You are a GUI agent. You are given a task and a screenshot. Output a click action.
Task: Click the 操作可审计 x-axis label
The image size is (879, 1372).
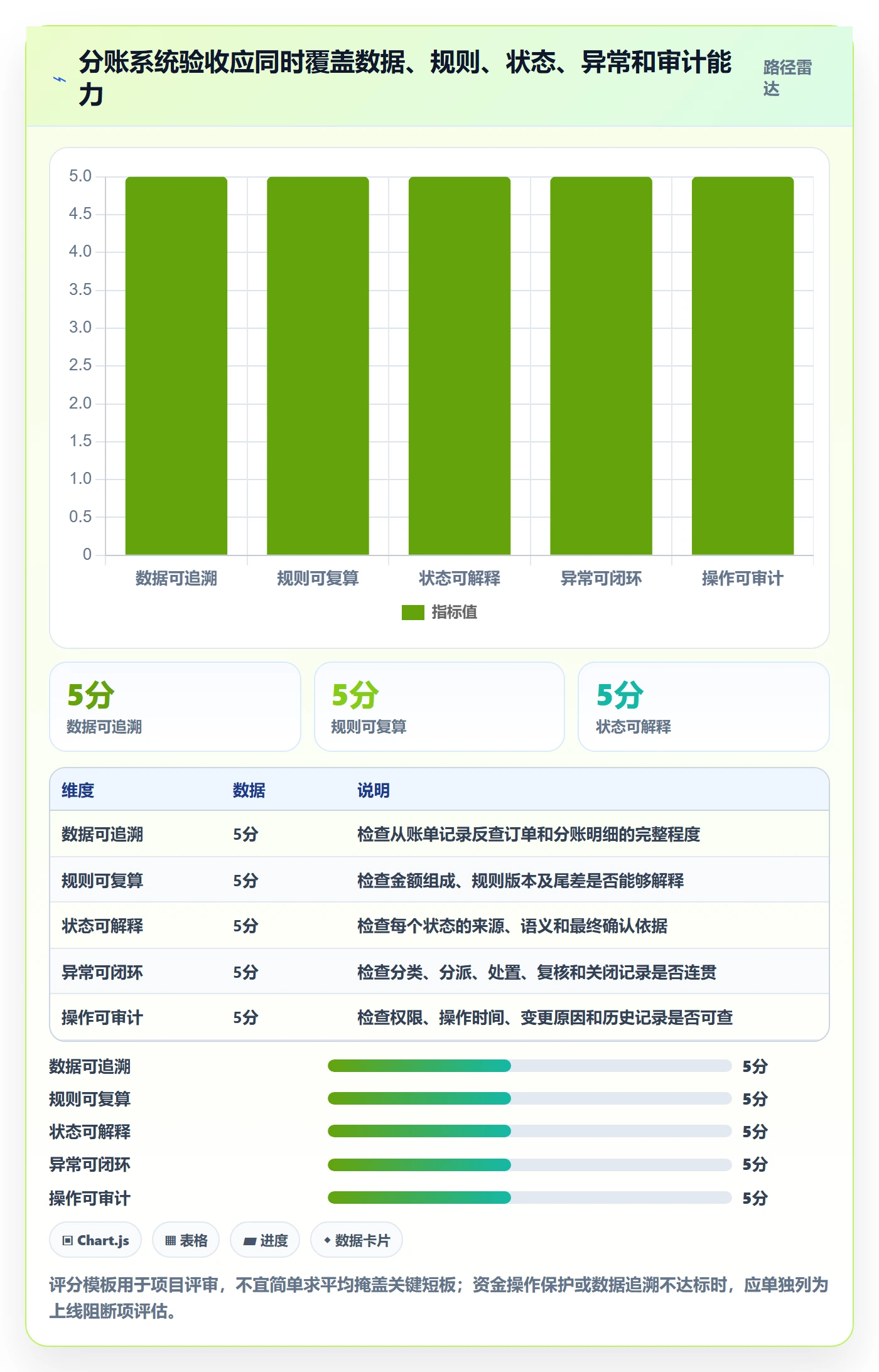point(743,578)
